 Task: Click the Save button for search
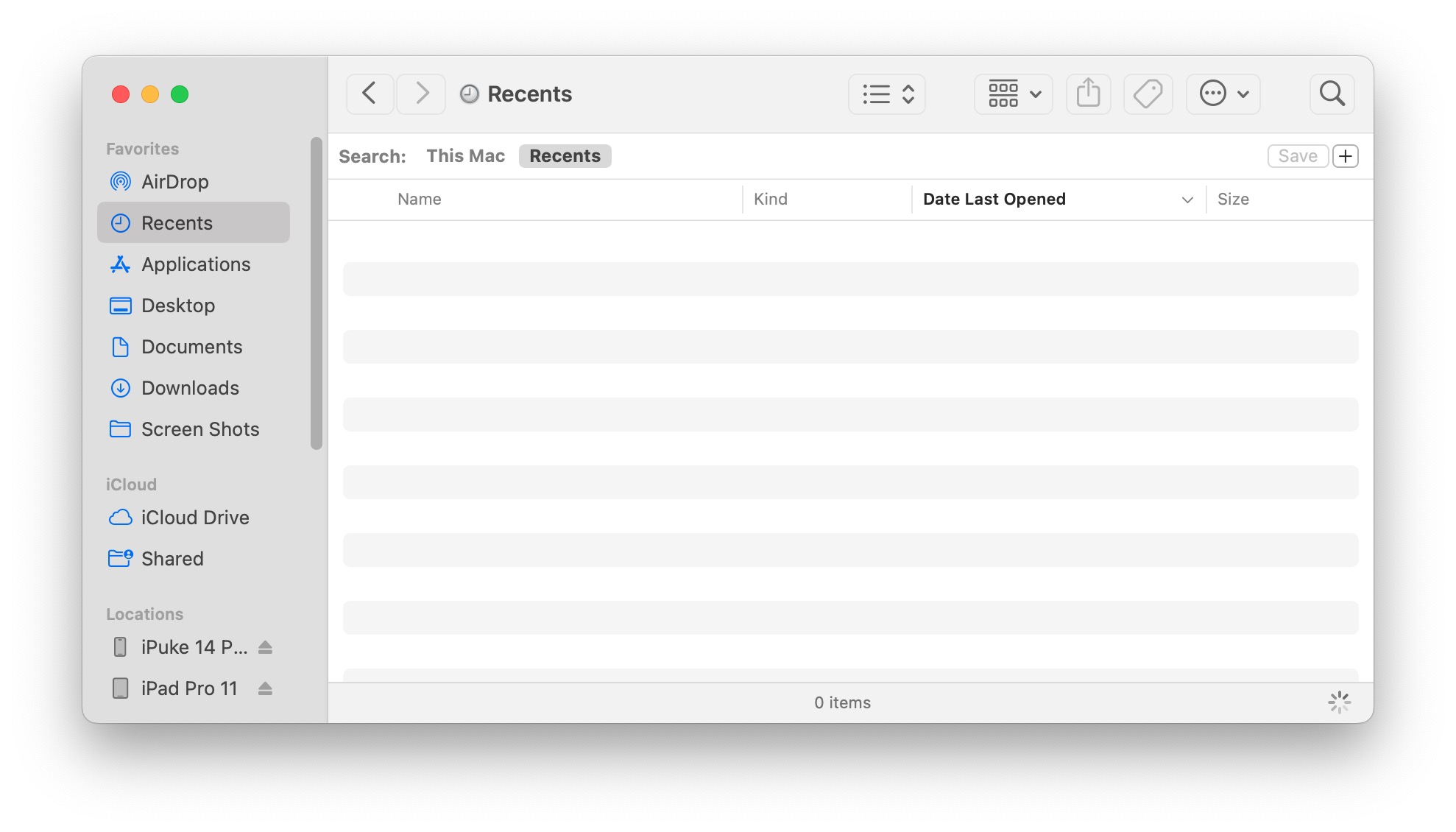(1297, 156)
